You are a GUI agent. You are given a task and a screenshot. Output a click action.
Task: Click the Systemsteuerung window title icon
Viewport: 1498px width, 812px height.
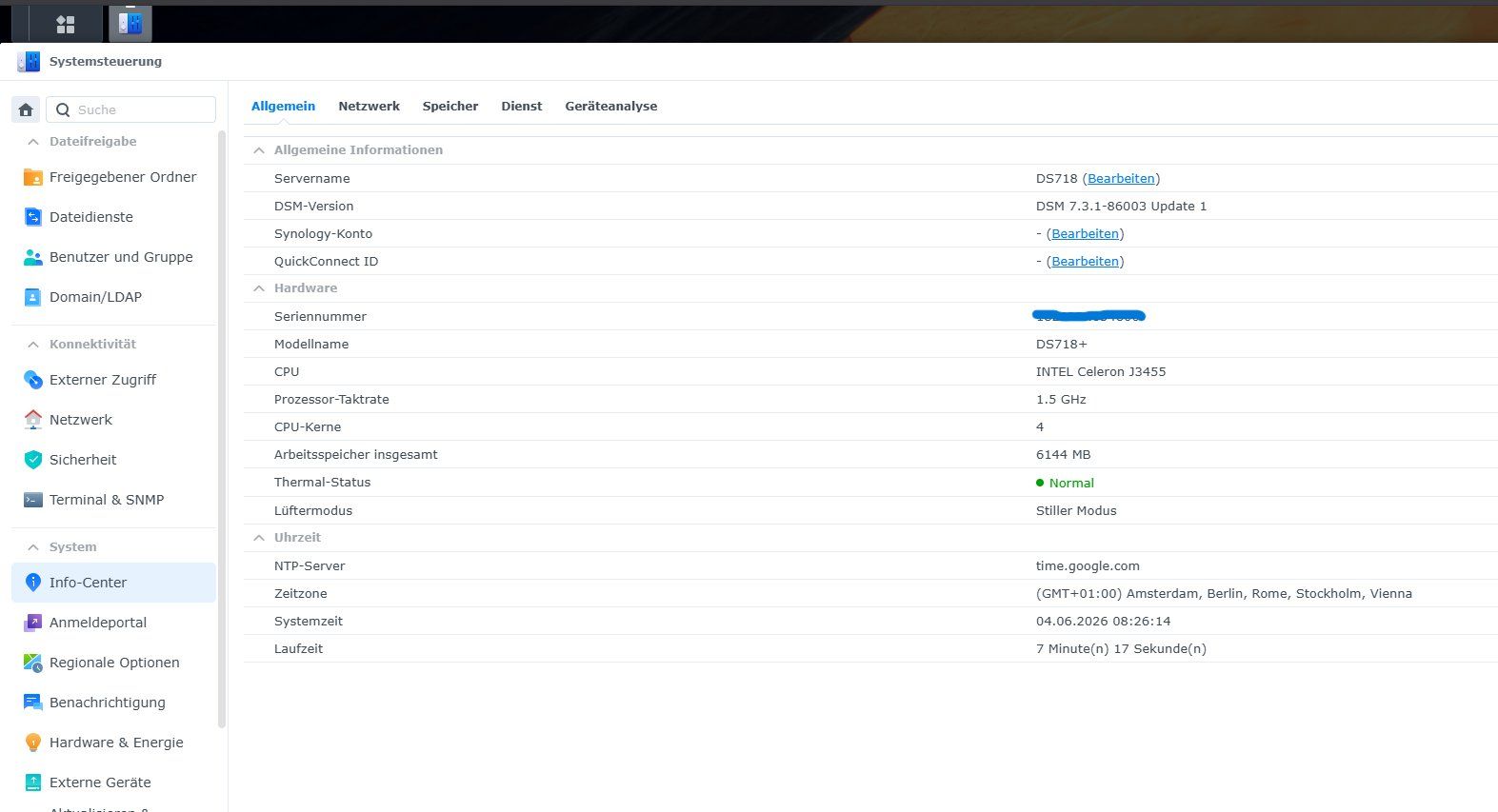click(29, 62)
